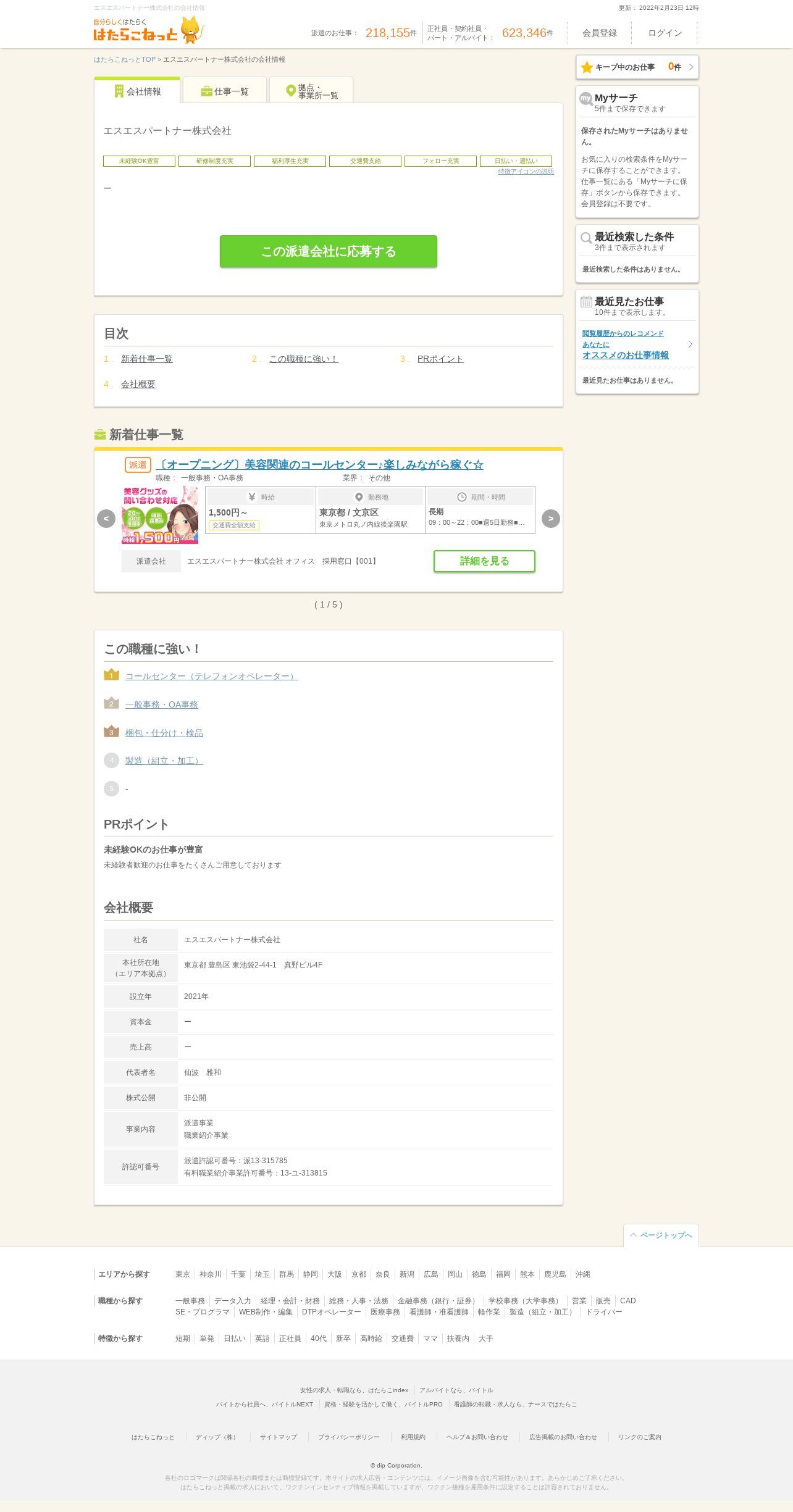
Task: Click データ入力 in 職種から探す footer
Action: (233, 1301)
